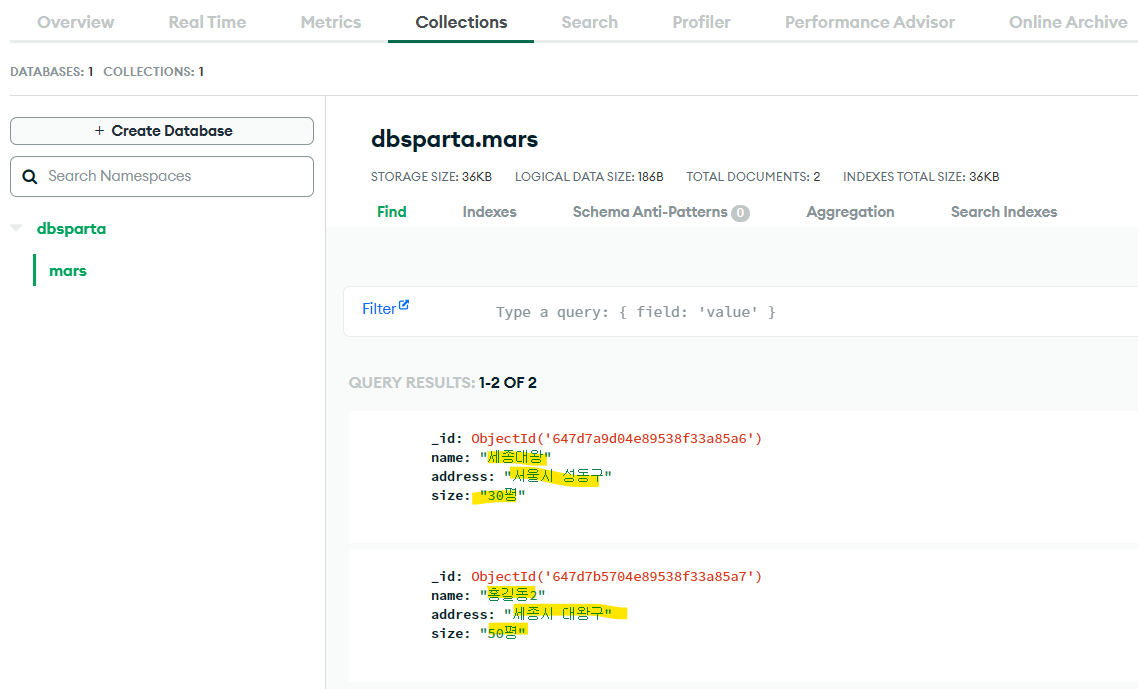The image size is (1138, 689).
Task: Click the Schema Anti-Patterns count badge
Action: coord(740,213)
